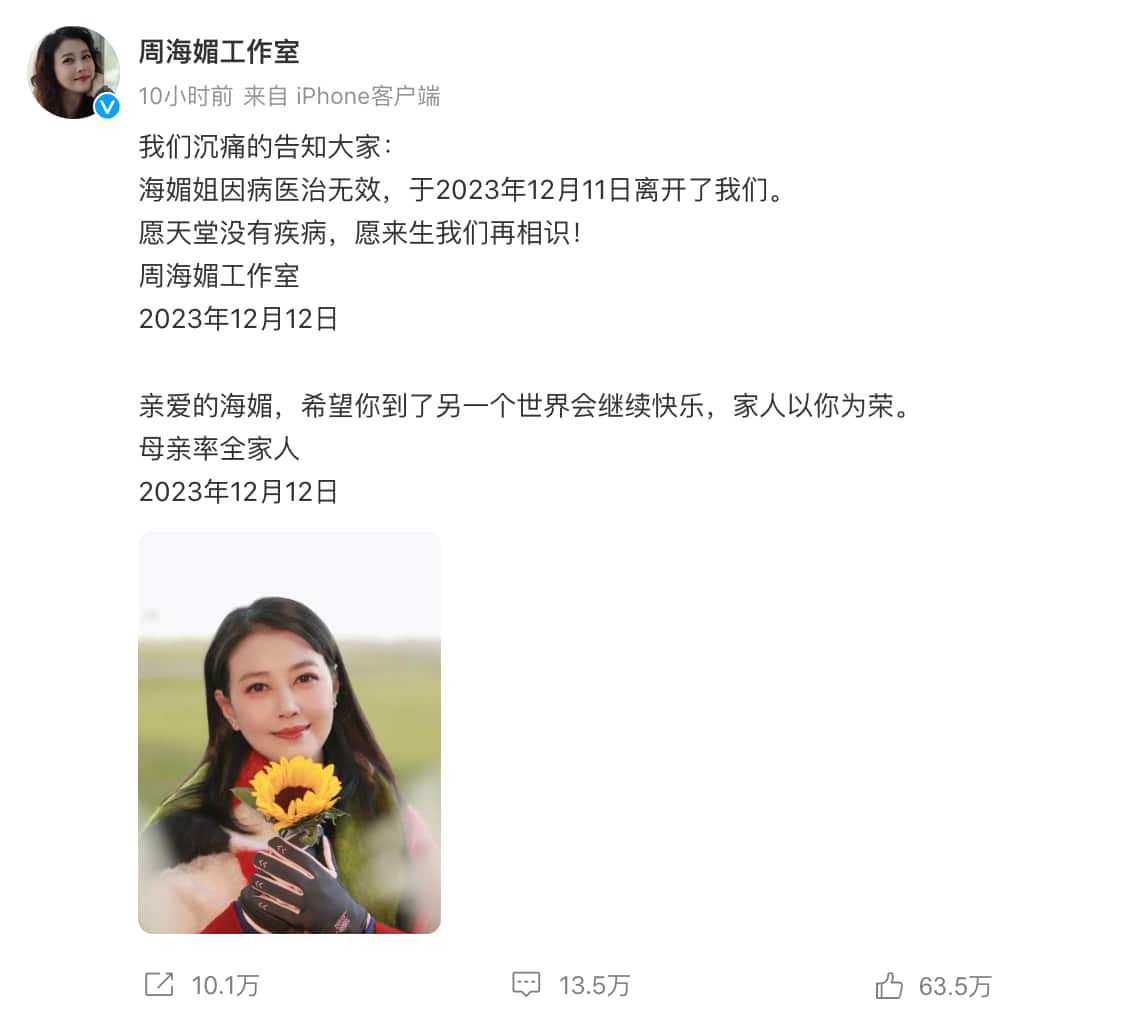Click the final date below 母亲率全家人
The image size is (1128, 1016).
point(238,492)
